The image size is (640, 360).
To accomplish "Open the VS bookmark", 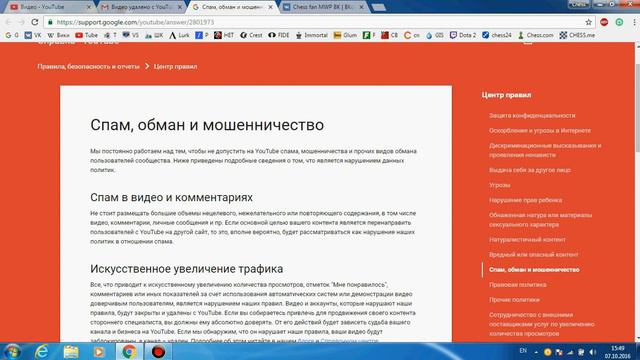I will [131, 35].
